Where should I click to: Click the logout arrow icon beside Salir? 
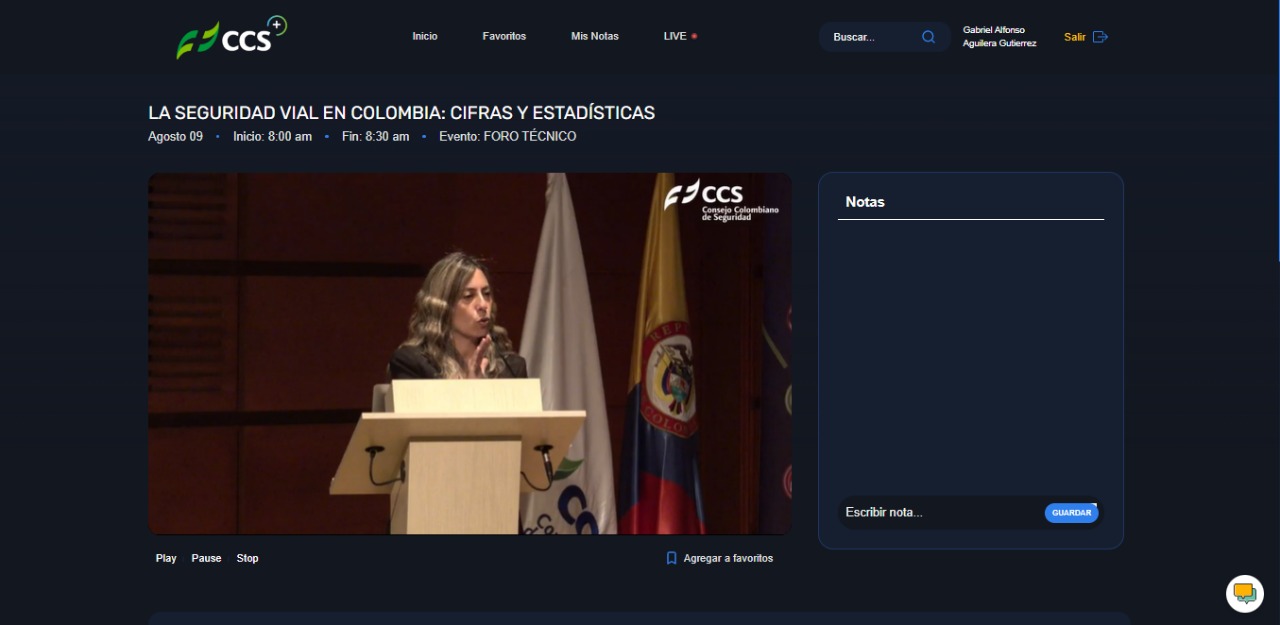coord(1100,37)
